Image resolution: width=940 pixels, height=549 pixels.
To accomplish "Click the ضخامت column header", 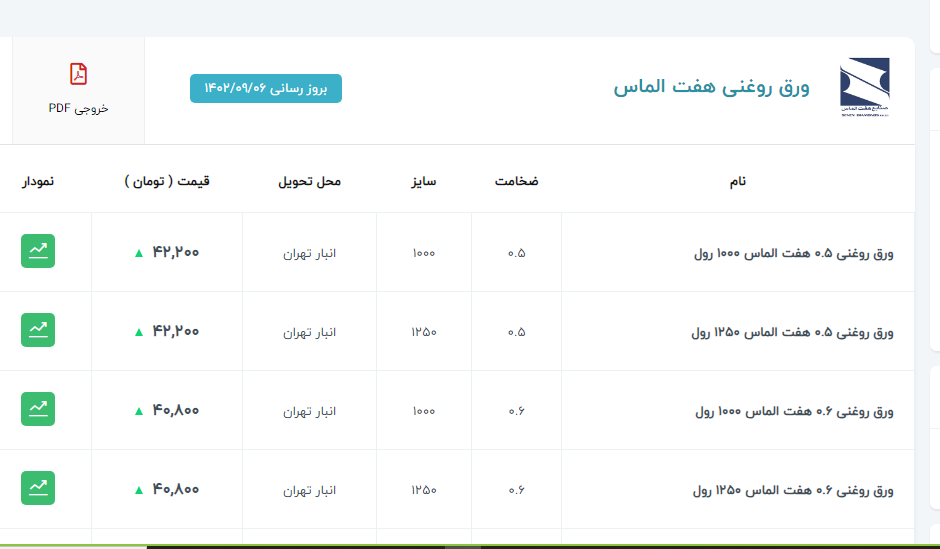I will 516,181.
